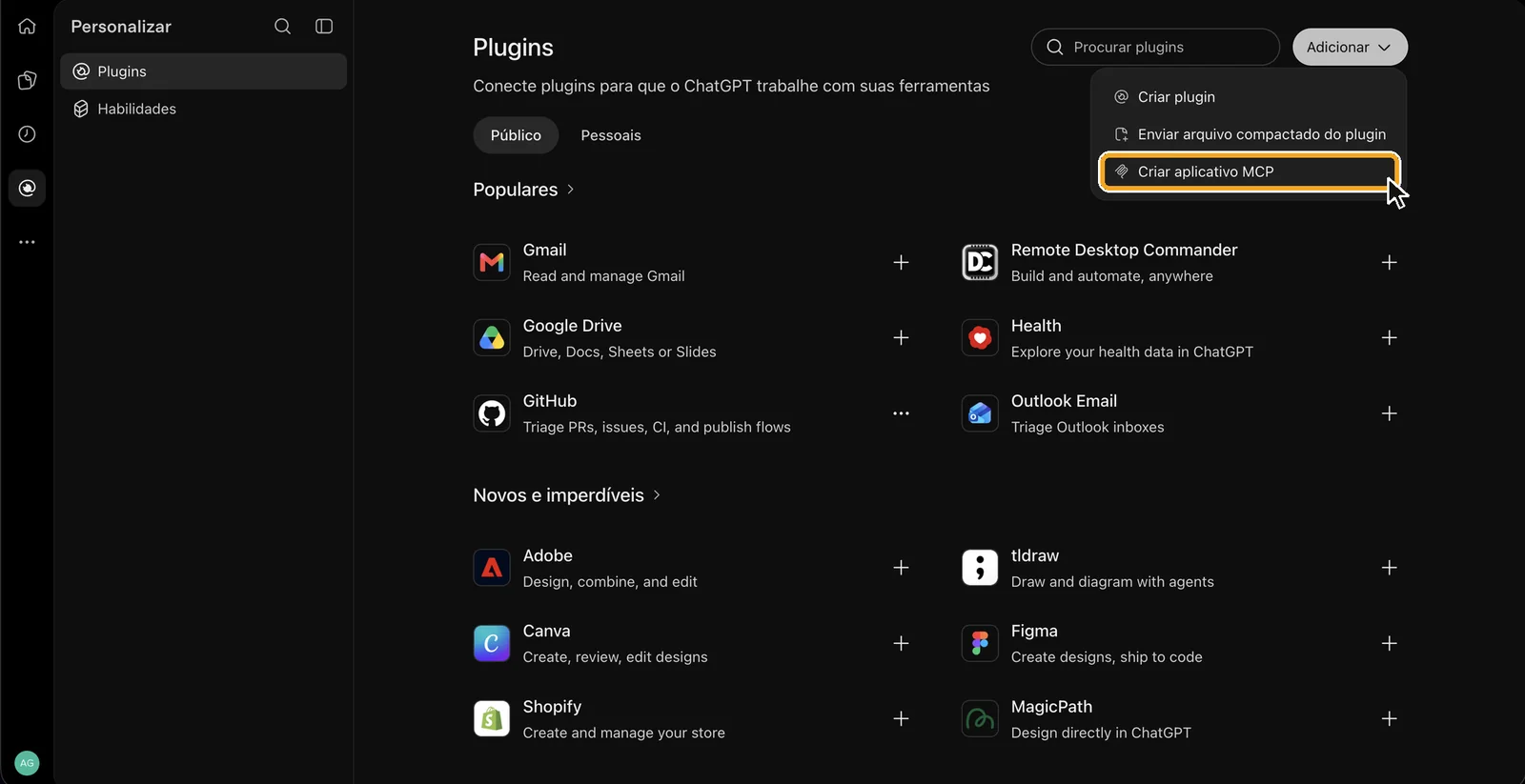Click 'Build and automate, anywhere' description
Screen dimensions: 1525x784
[1111, 276]
